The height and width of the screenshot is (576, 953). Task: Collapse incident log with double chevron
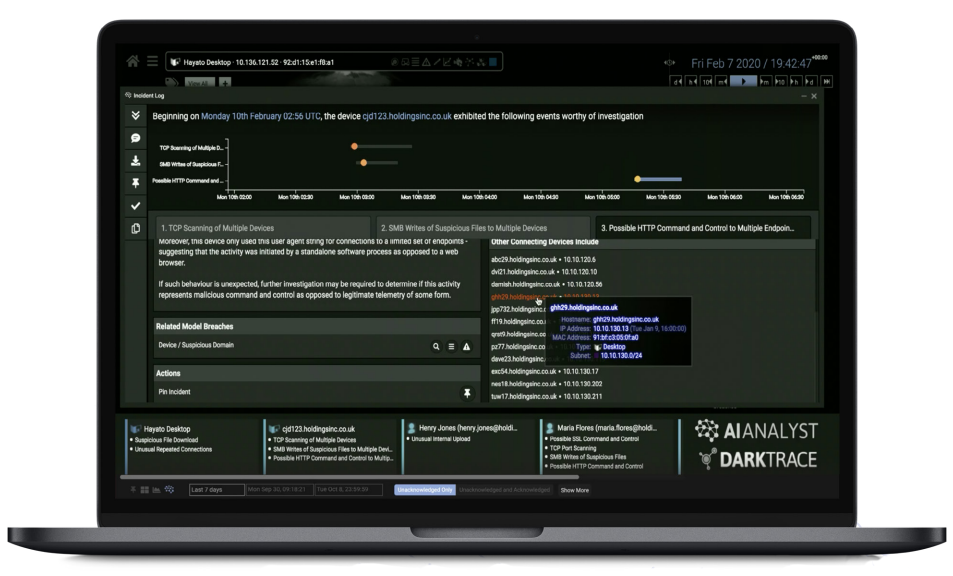(136, 116)
